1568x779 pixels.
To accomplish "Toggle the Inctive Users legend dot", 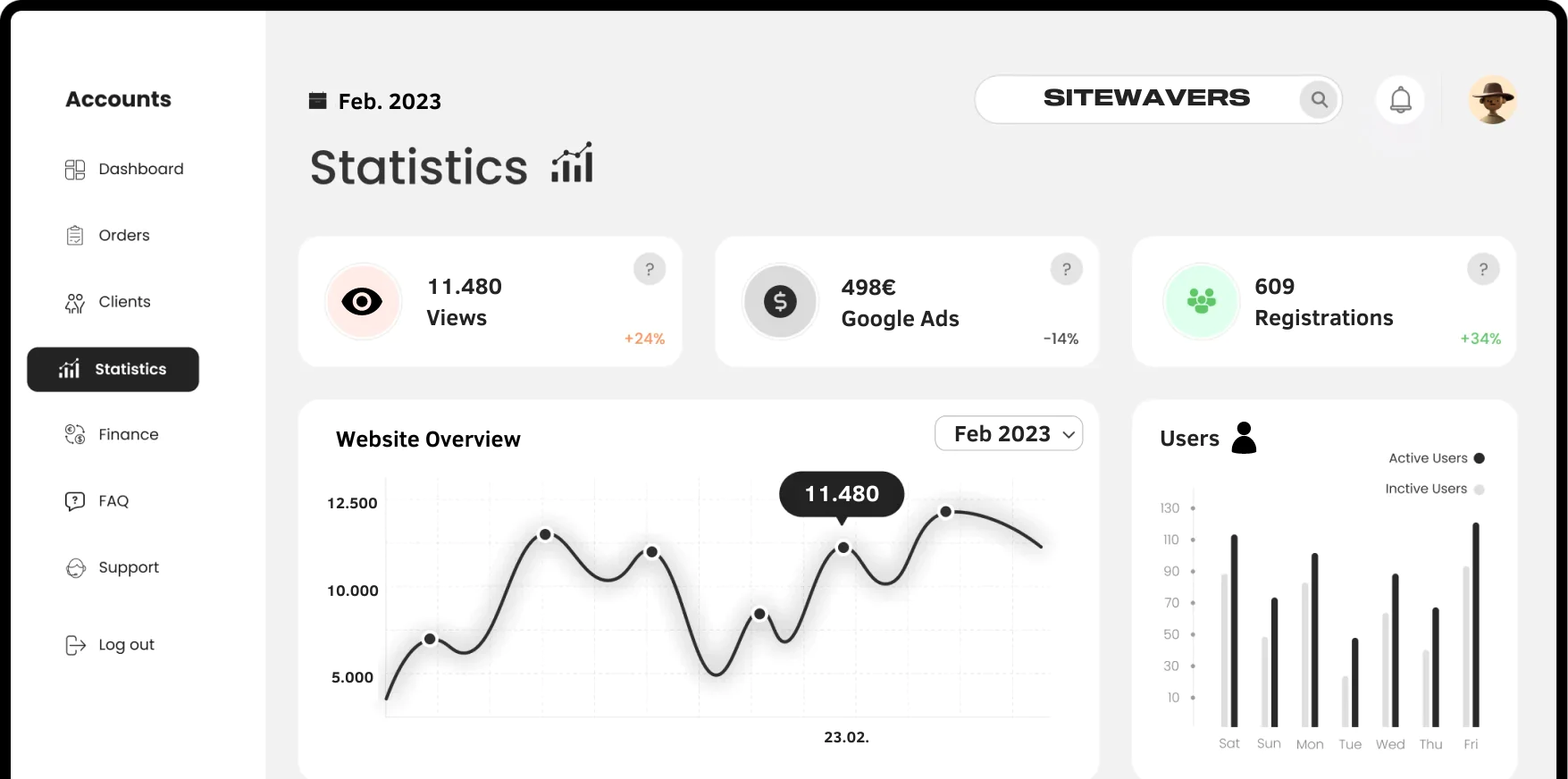I will point(1479,490).
